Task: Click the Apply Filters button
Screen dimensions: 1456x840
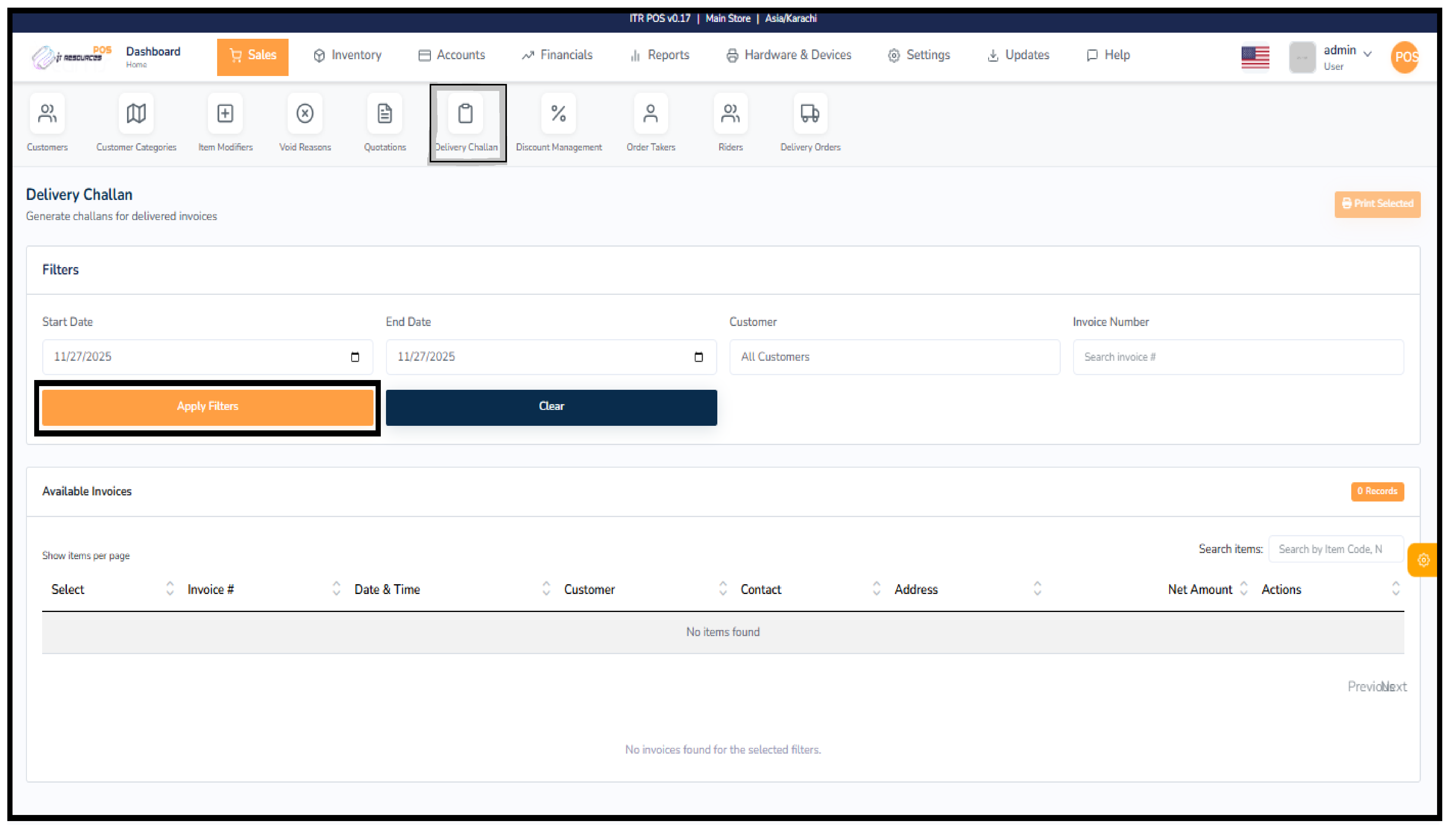Action: (x=207, y=407)
